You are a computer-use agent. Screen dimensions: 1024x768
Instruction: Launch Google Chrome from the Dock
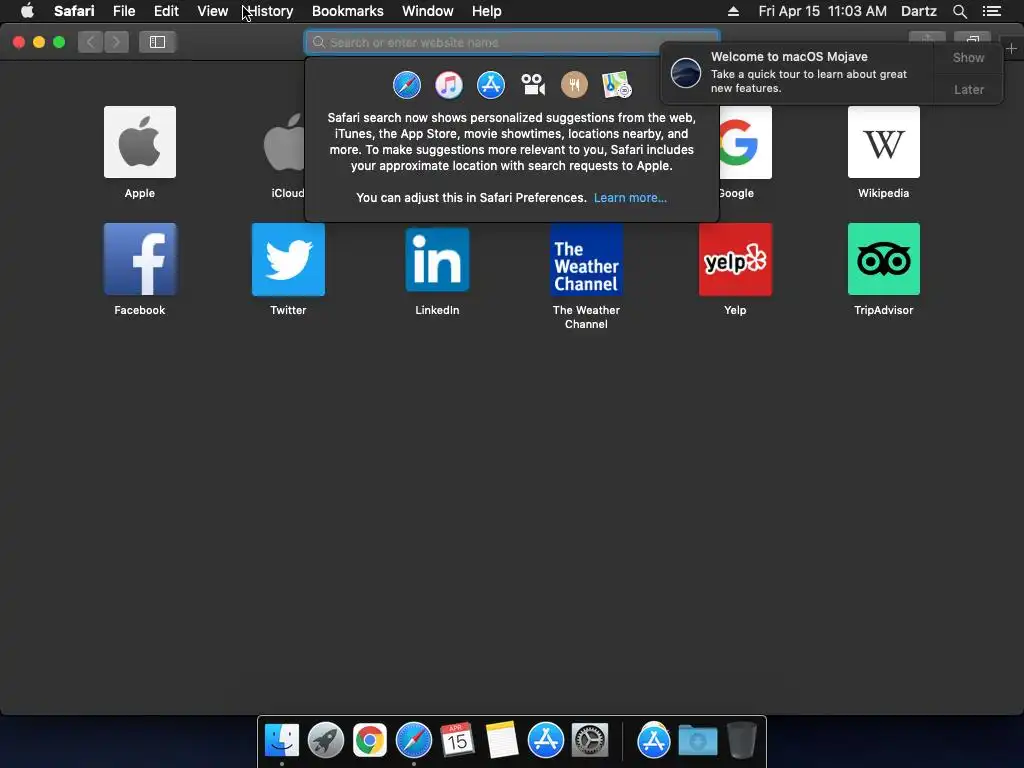(370, 740)
